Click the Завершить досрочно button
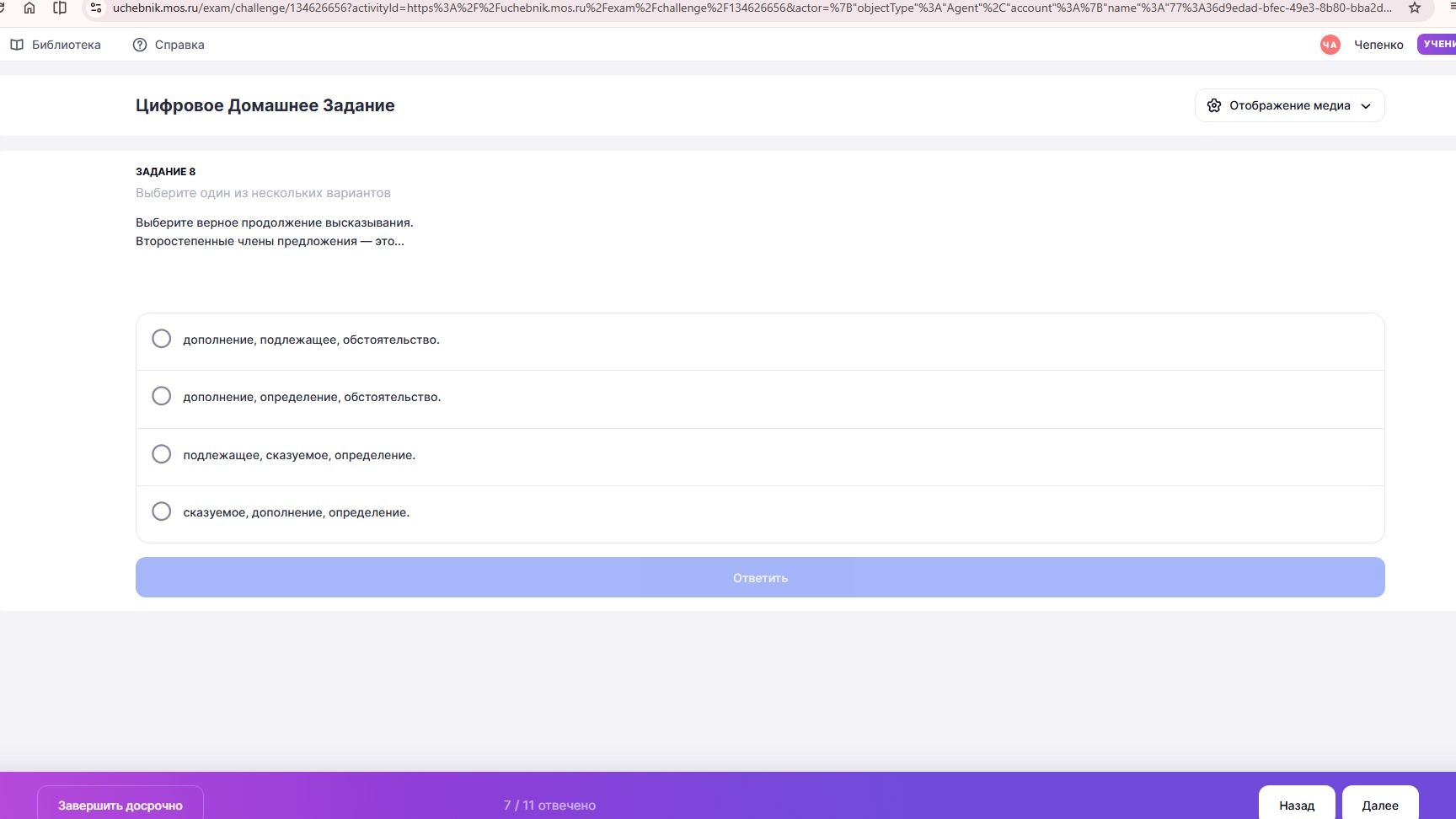 click(x=120, y=805)
